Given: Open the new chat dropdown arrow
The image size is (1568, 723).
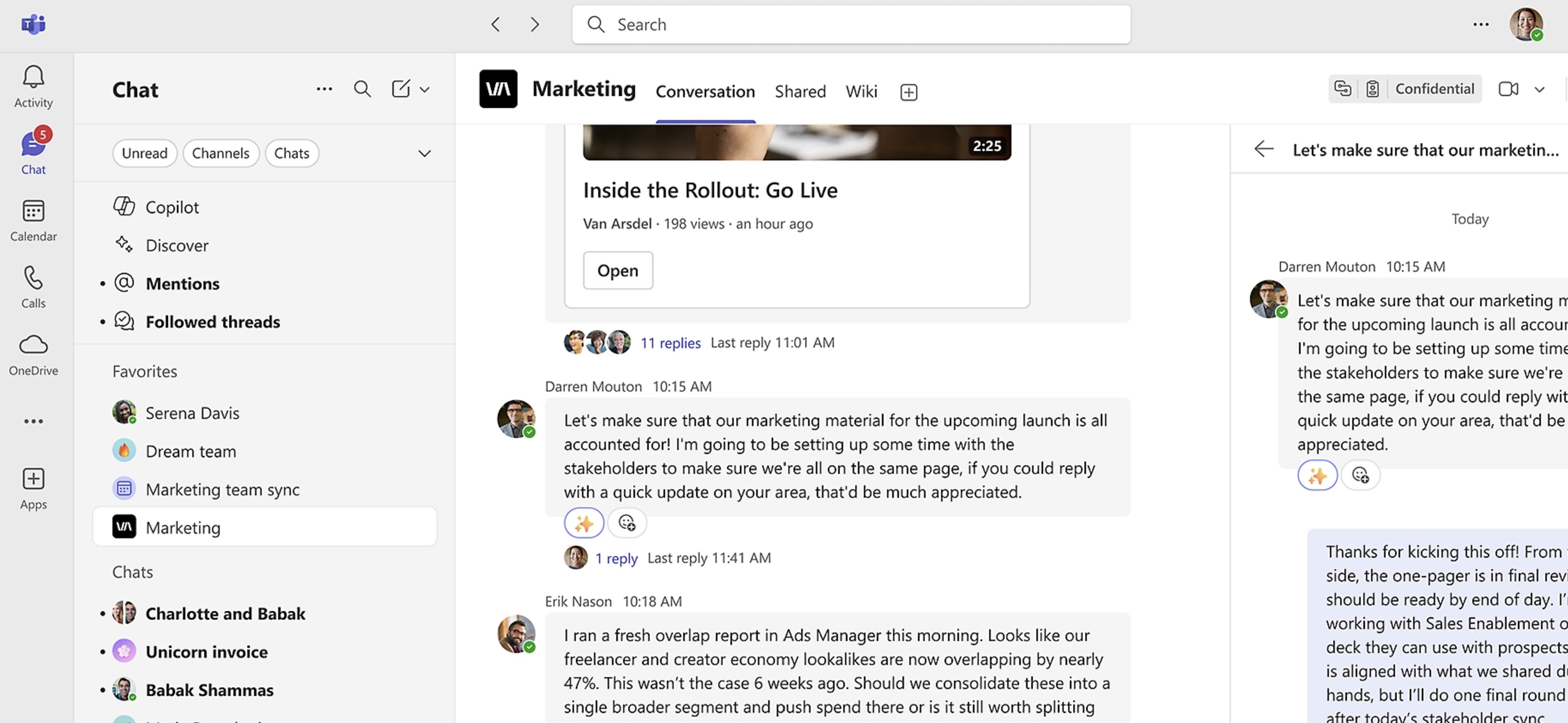Looking at the screenshot, I should coord(425,89).
